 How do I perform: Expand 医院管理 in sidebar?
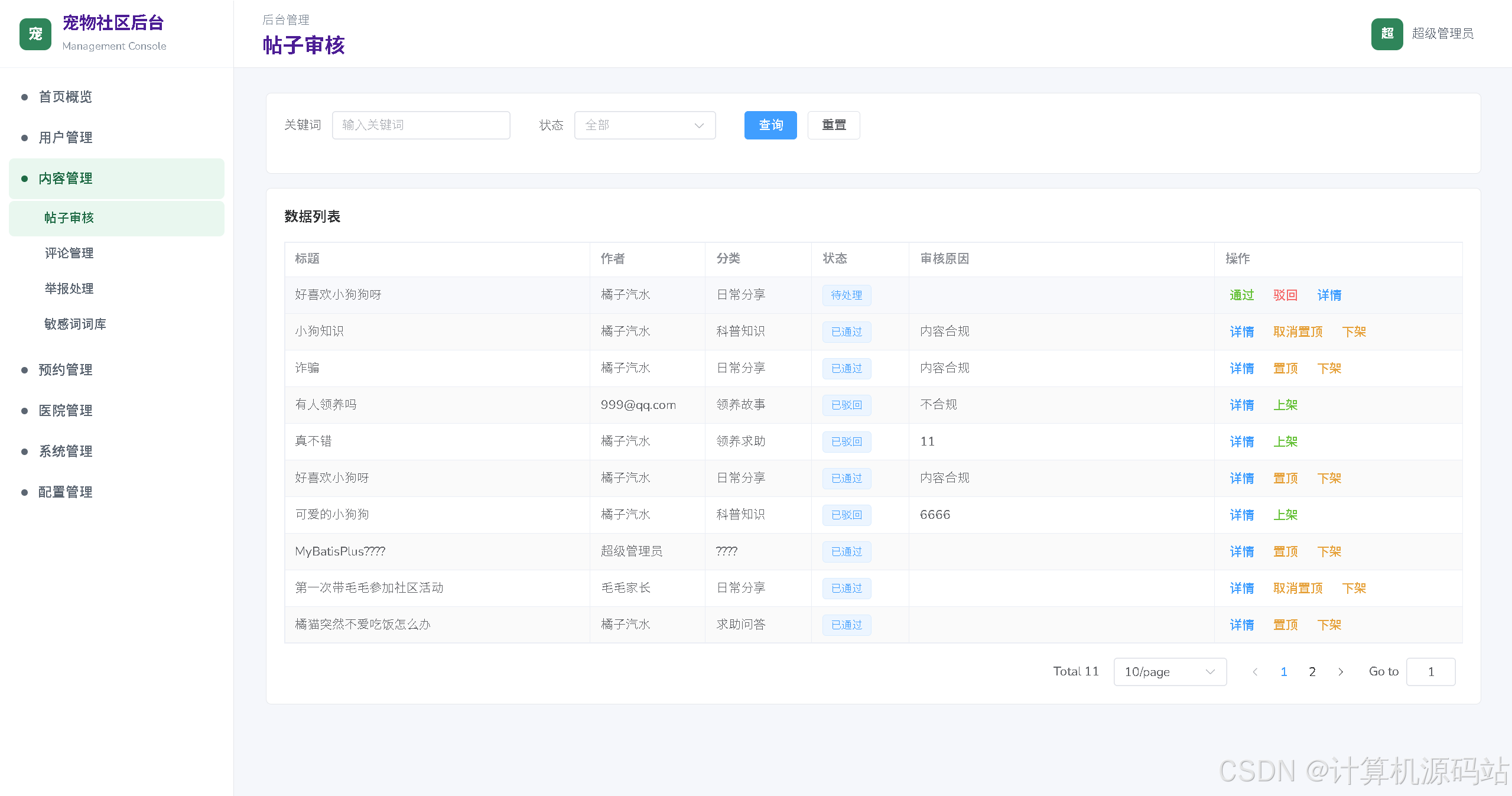tap(116, 411)
